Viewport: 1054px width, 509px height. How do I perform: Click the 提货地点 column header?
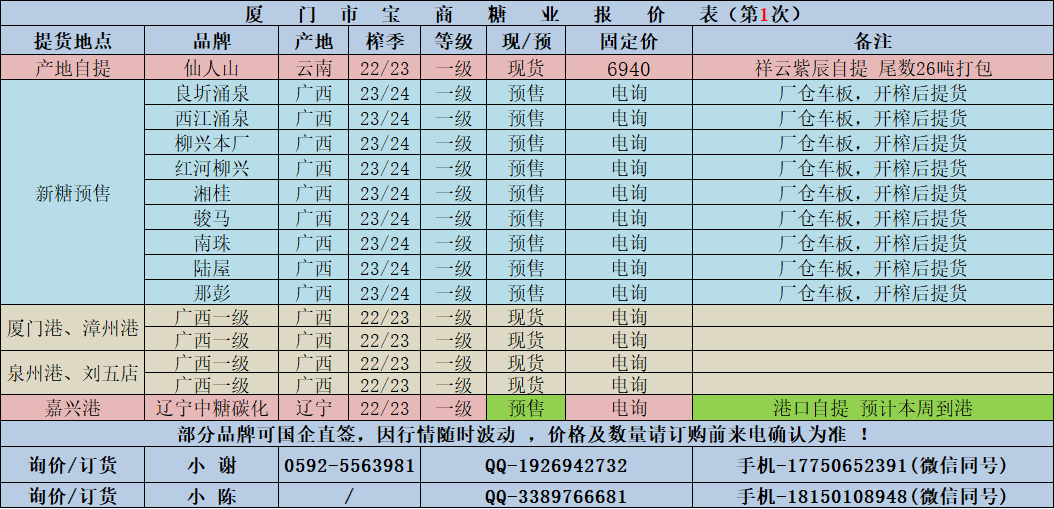pos(73,42)
